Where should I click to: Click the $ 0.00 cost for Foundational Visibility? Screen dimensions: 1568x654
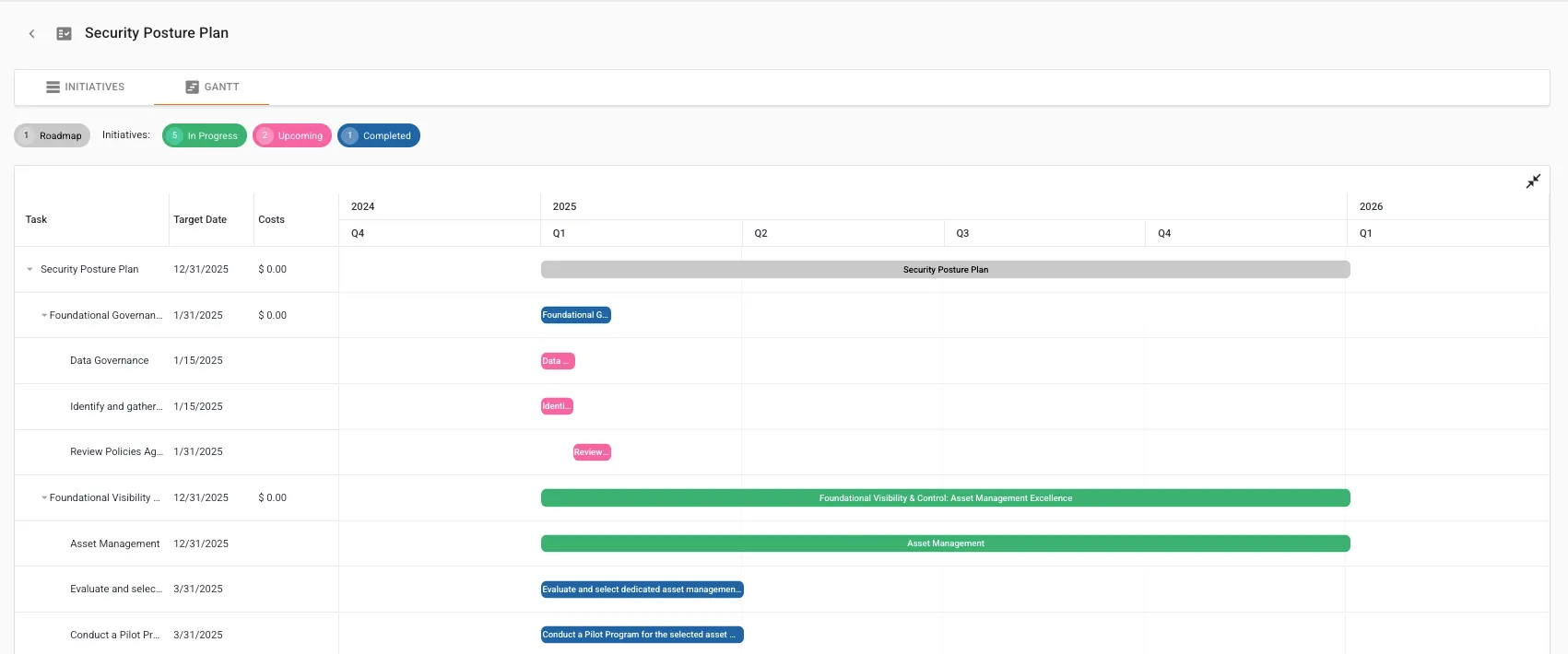pos(273,497)
